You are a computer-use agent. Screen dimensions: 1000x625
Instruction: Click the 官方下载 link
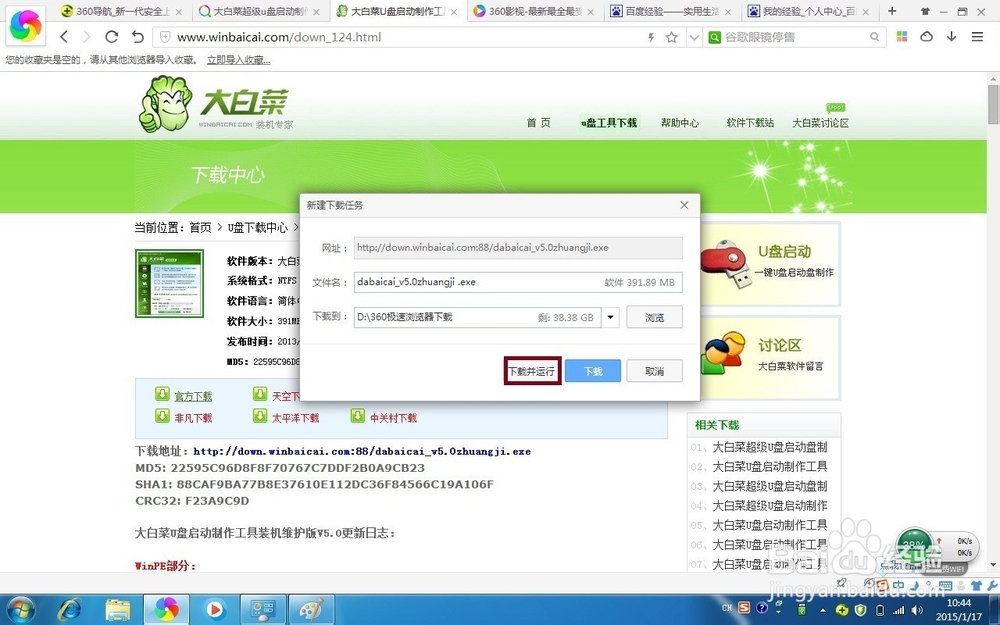point(193,396)
